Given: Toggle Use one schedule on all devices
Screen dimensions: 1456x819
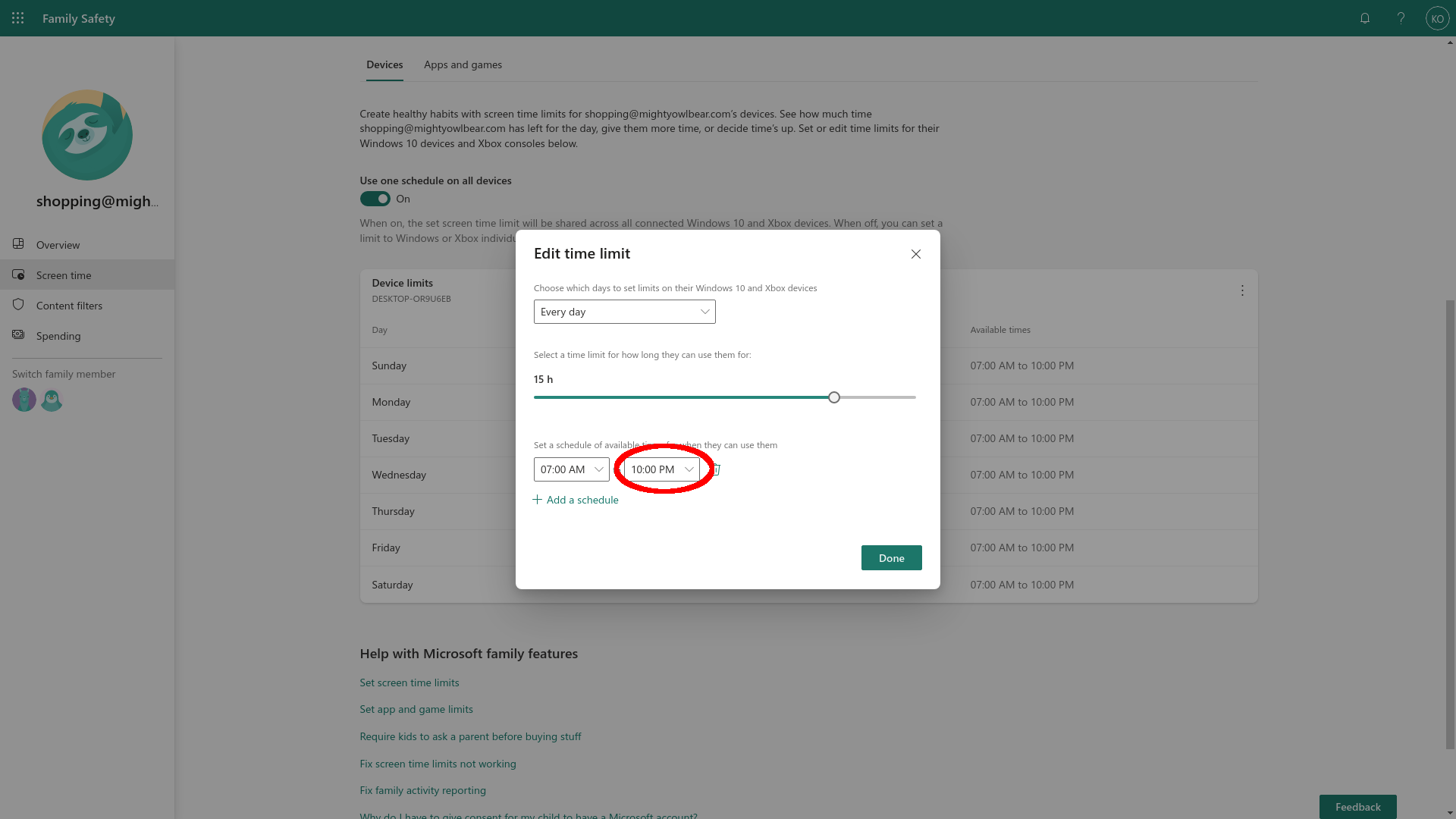Looking at the screenshot, I should [375, 199].
